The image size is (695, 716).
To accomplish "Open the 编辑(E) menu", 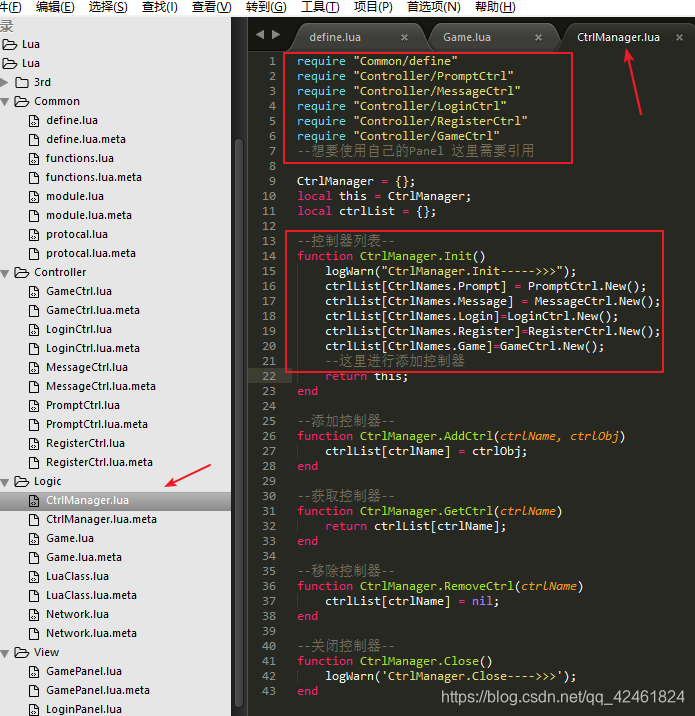I will click(x=55, y=7).
